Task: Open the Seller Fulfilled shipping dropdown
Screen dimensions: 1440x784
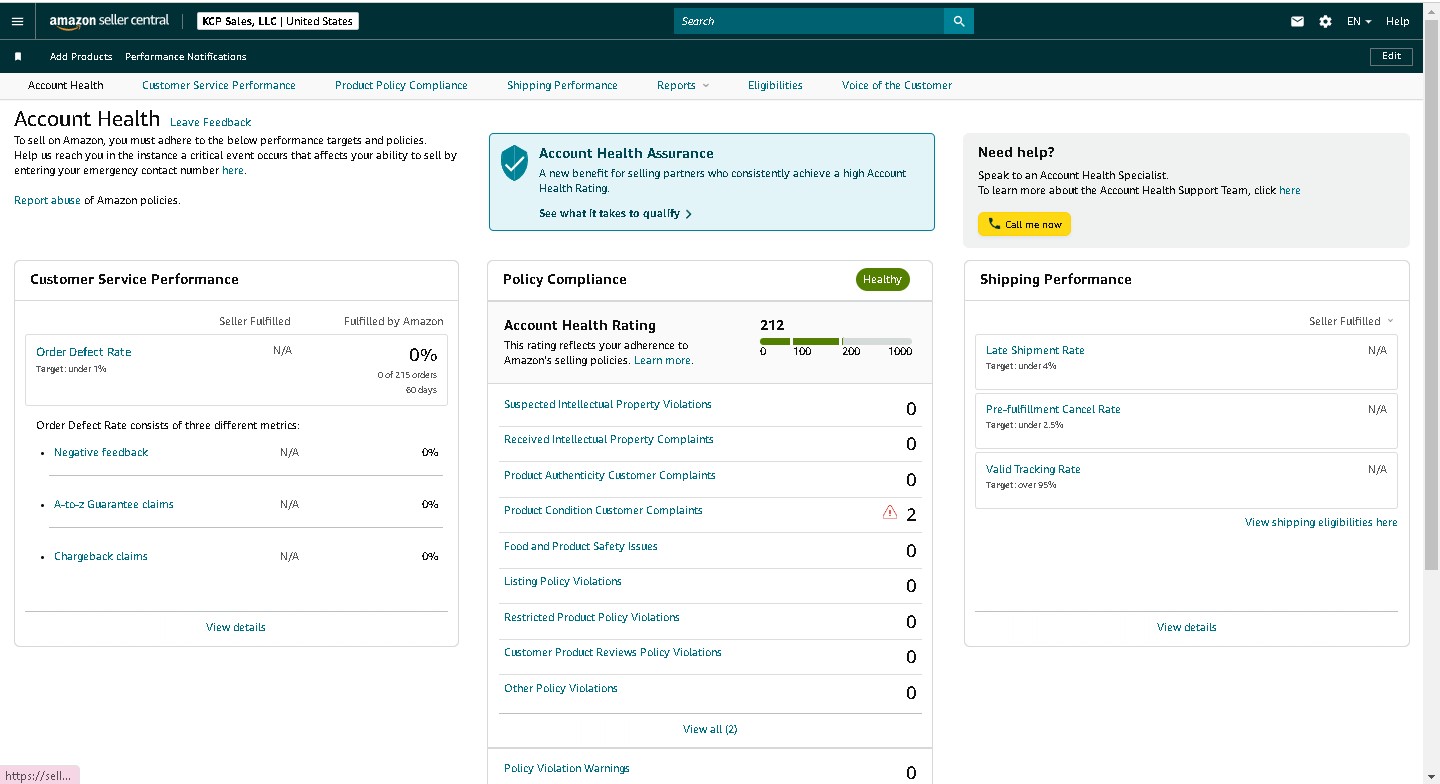Action: pyautogui.click(x=1351, y=321)
